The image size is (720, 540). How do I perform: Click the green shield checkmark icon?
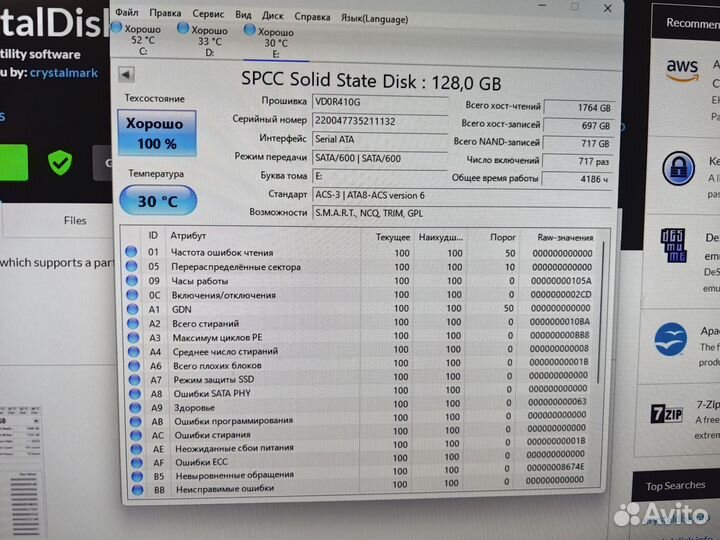[60, 162]
